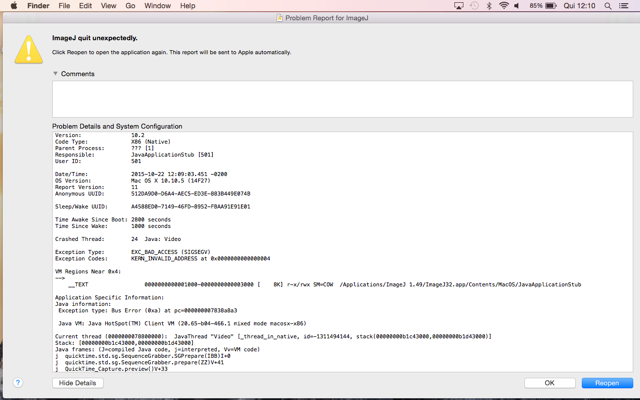The image size is (640, 400).
Task: Open Spotlight search in menu bar
Action: click(608, 6)
